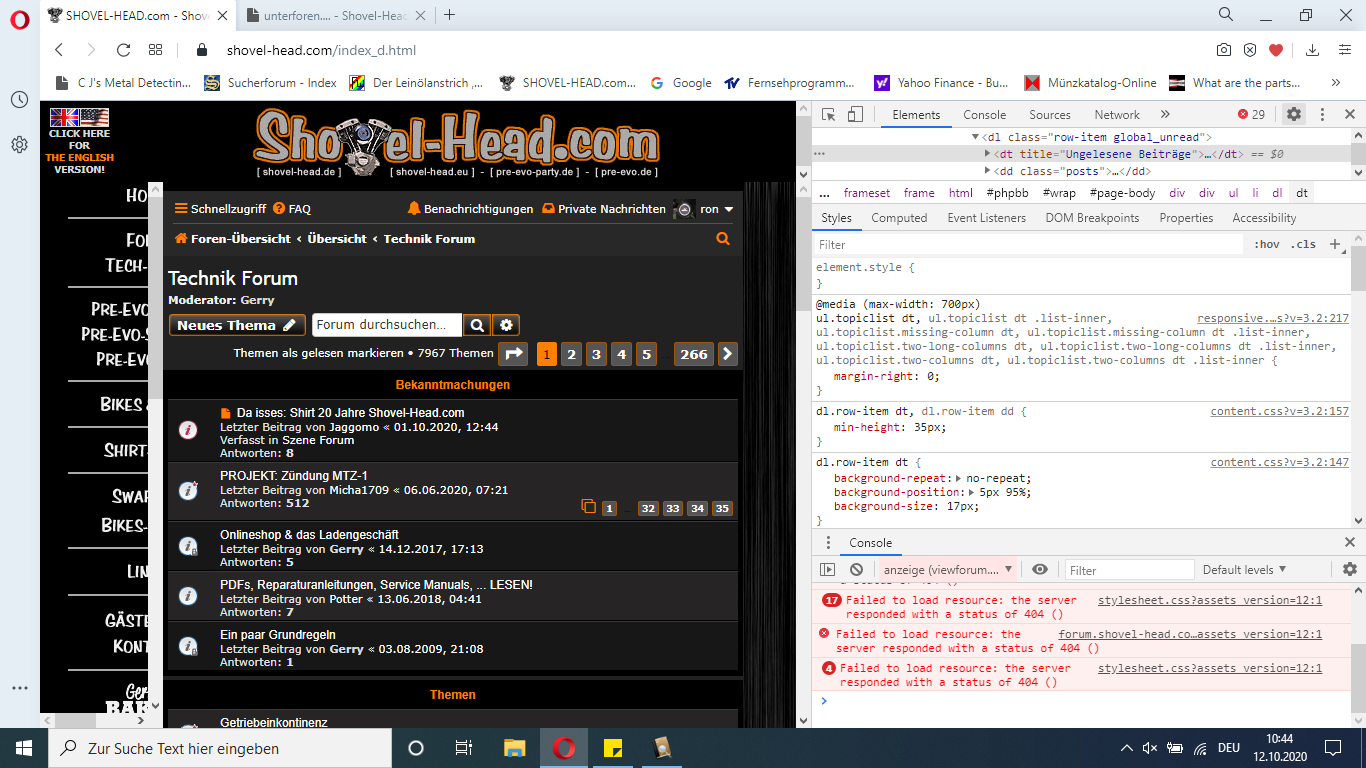Image resolution: width=1366 pixels, height=768 pixels.
Task: Reload the page with the refresh icon
Action: 123,50
